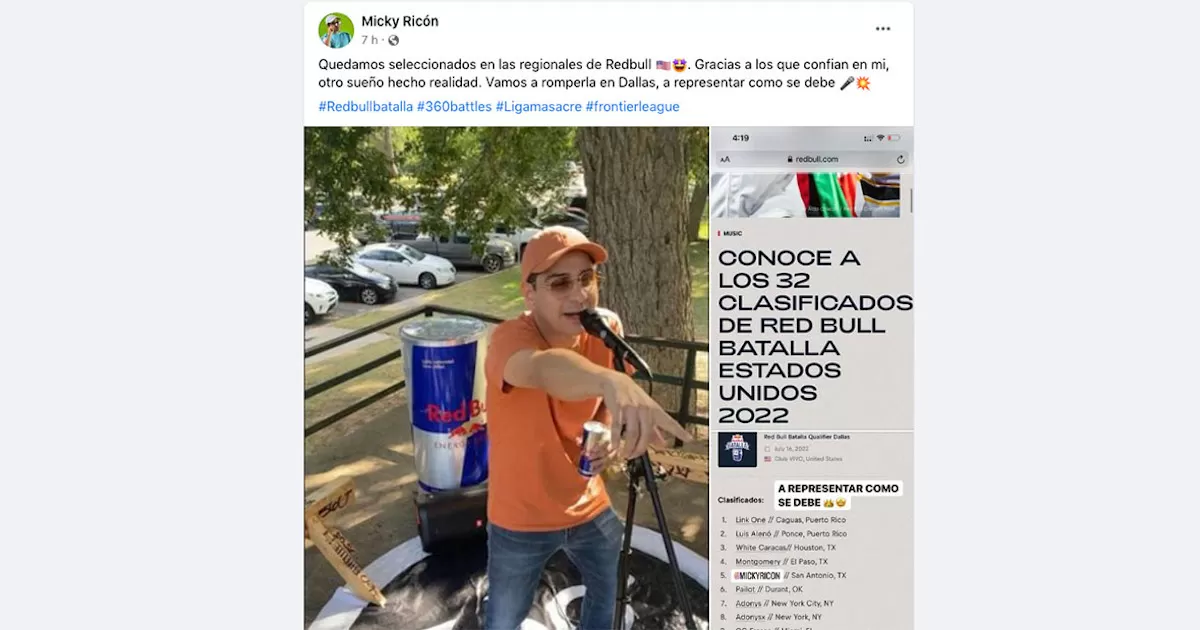Viewport: 1200px width, 630px height.
Task: Click the A REPRESENTAR COMO SE DEBE sticker
Action: pyautogui.click(x=838, y=495)
